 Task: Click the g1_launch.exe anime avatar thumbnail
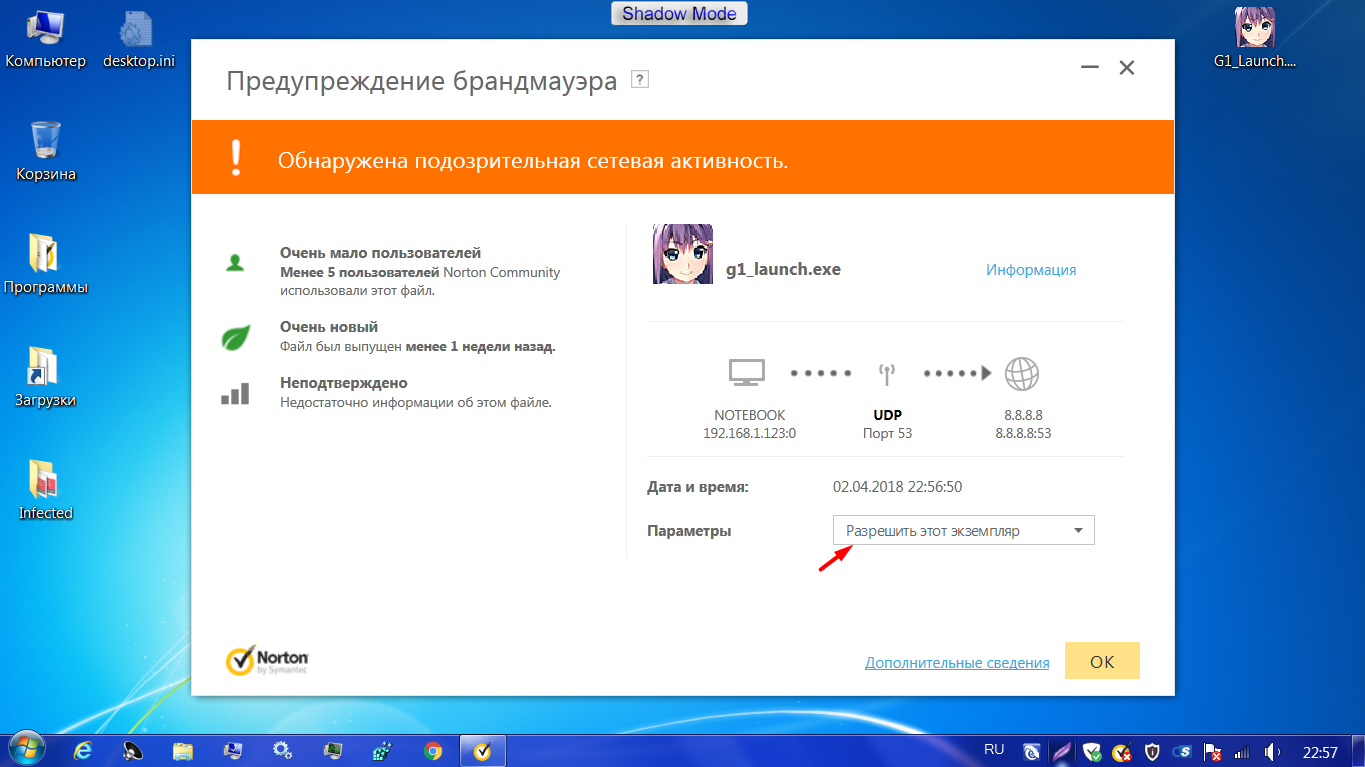(x=683, y=254)
